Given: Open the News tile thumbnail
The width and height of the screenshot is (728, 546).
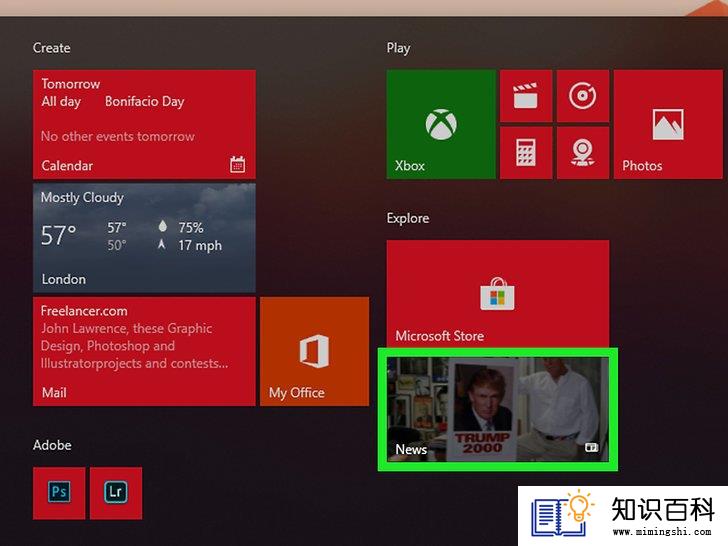Looking at the screenshot, I should 498,409.
